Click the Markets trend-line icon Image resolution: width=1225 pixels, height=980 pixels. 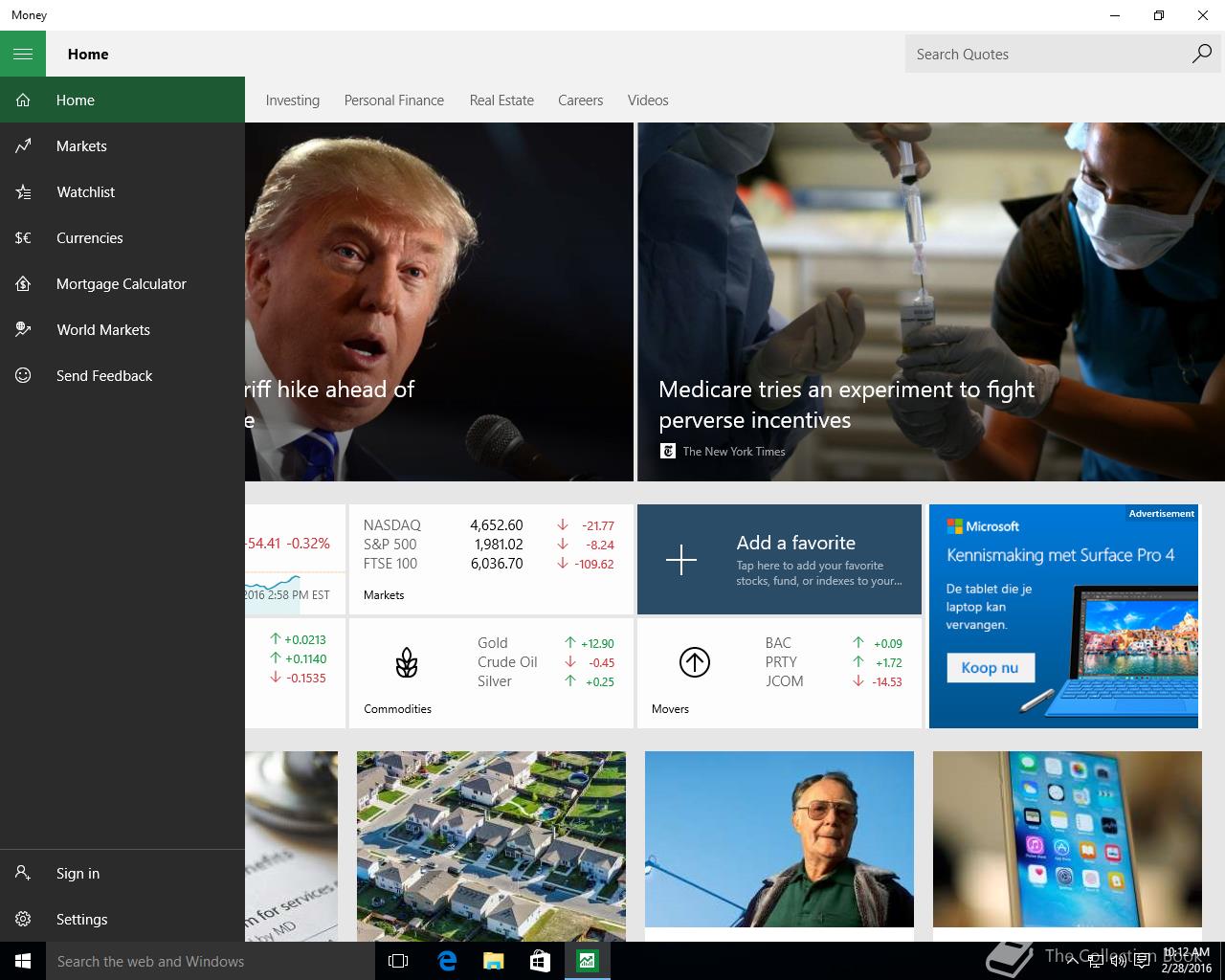coord(23,145)
